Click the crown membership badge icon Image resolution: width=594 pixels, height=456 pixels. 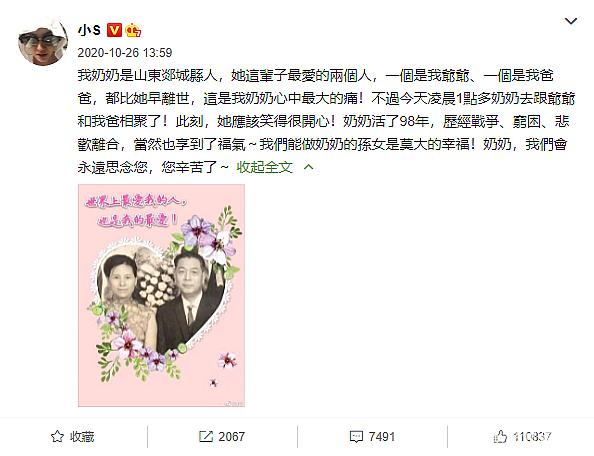click(133, 30)
